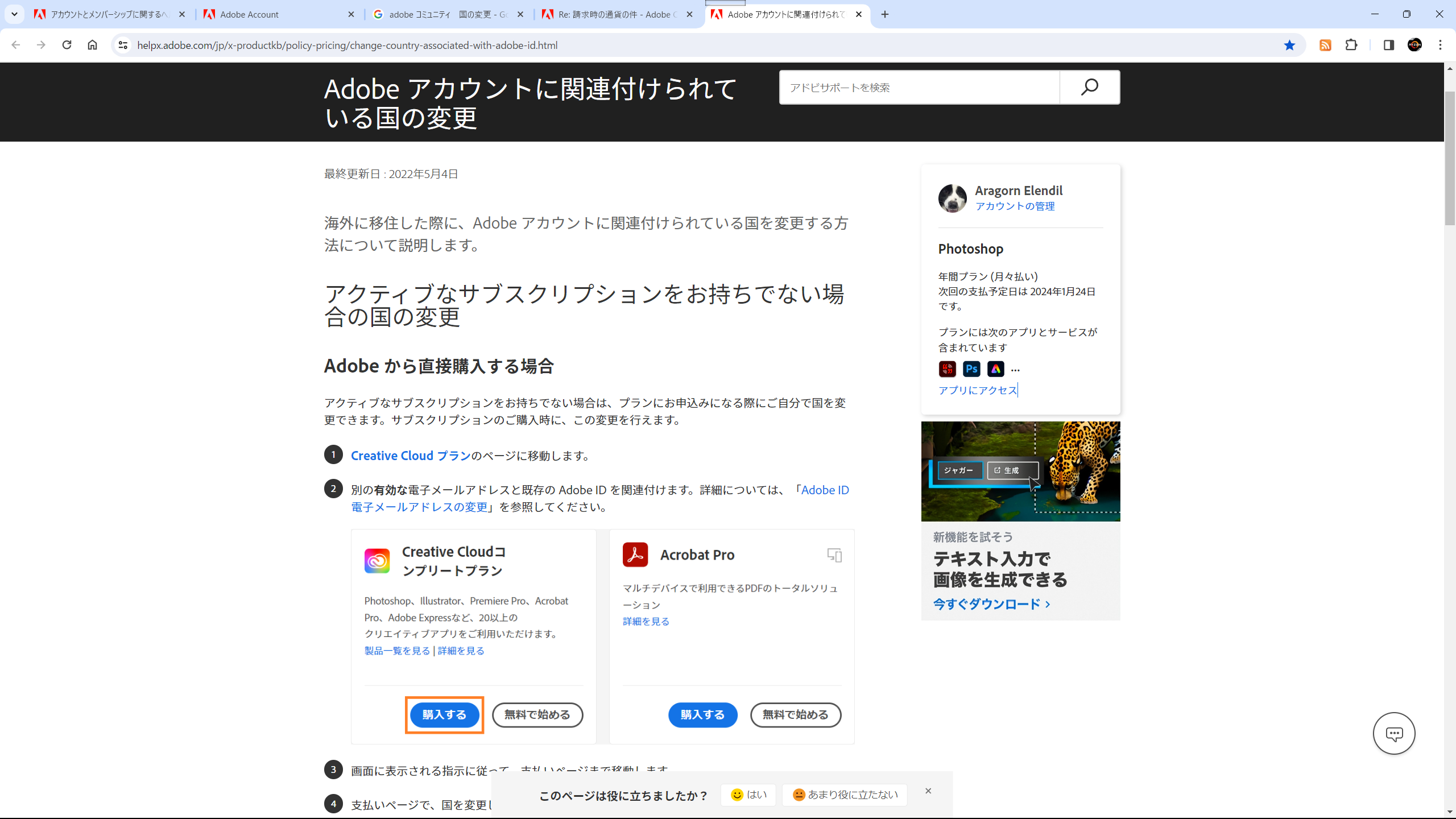Open site information icon in address bar

click(x=123, y=45)
